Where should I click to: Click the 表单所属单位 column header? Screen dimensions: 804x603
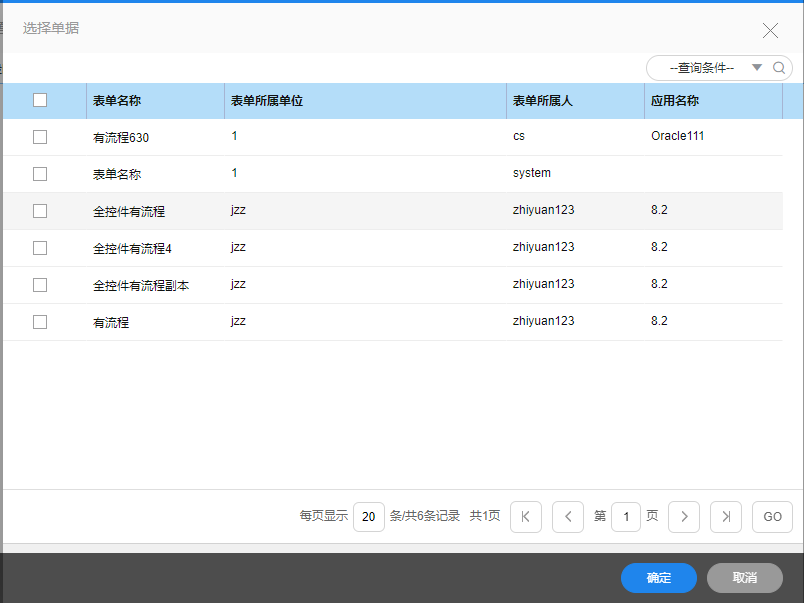(x=267, y=101)
